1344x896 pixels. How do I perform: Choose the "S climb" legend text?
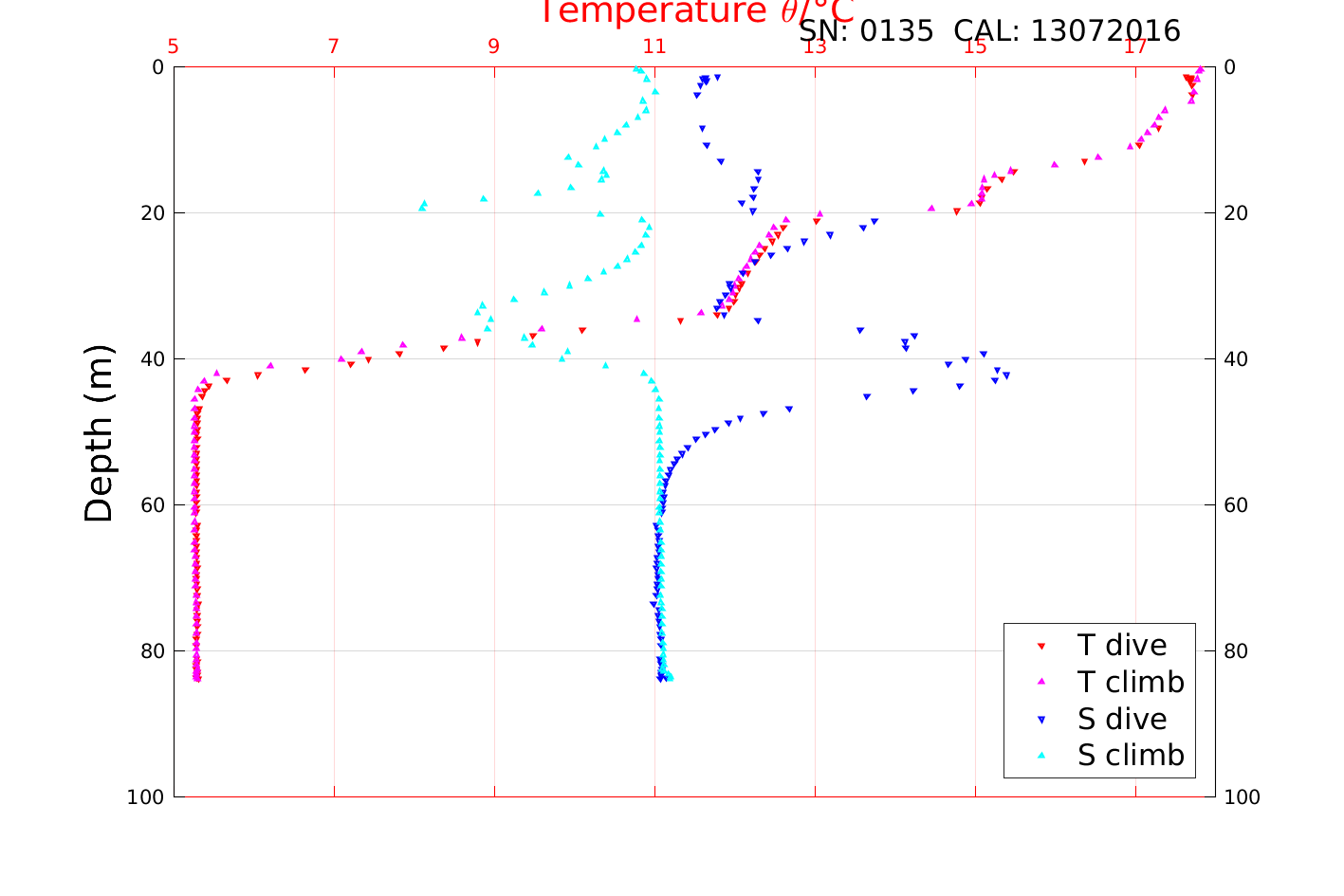click(x=1131, y=756)
